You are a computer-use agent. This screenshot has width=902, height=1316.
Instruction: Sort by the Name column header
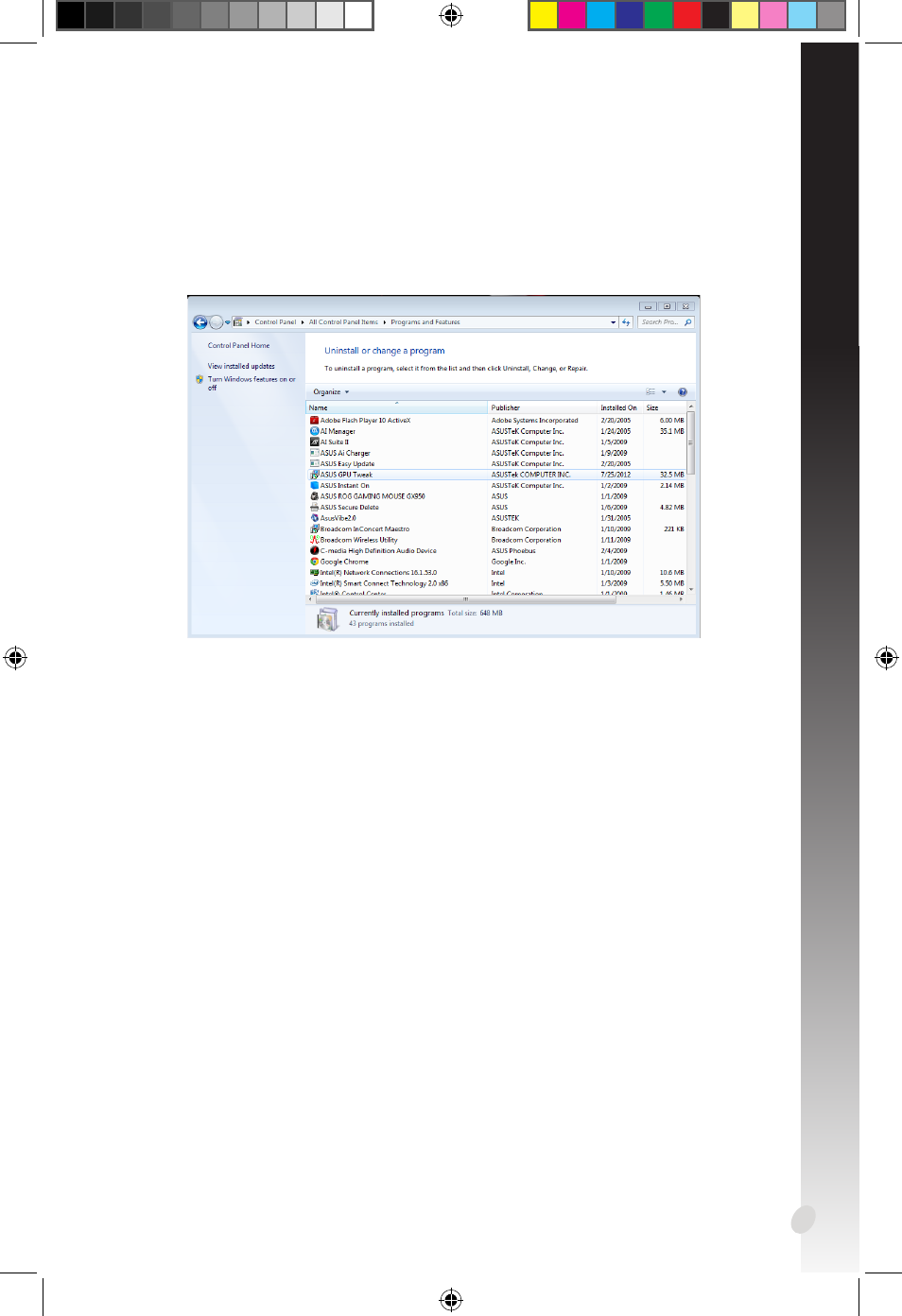397,407
